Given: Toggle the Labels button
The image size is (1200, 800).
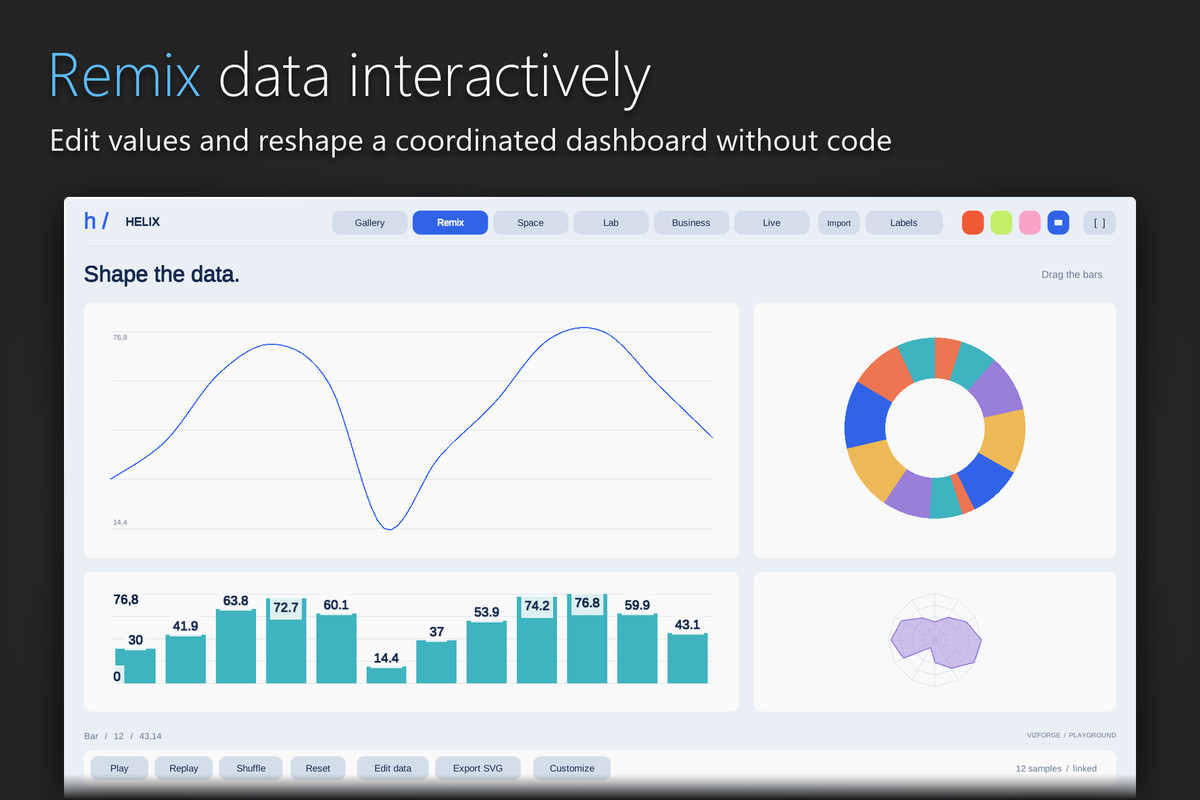Looking at the screenshot, I should [x=904, y=222].
